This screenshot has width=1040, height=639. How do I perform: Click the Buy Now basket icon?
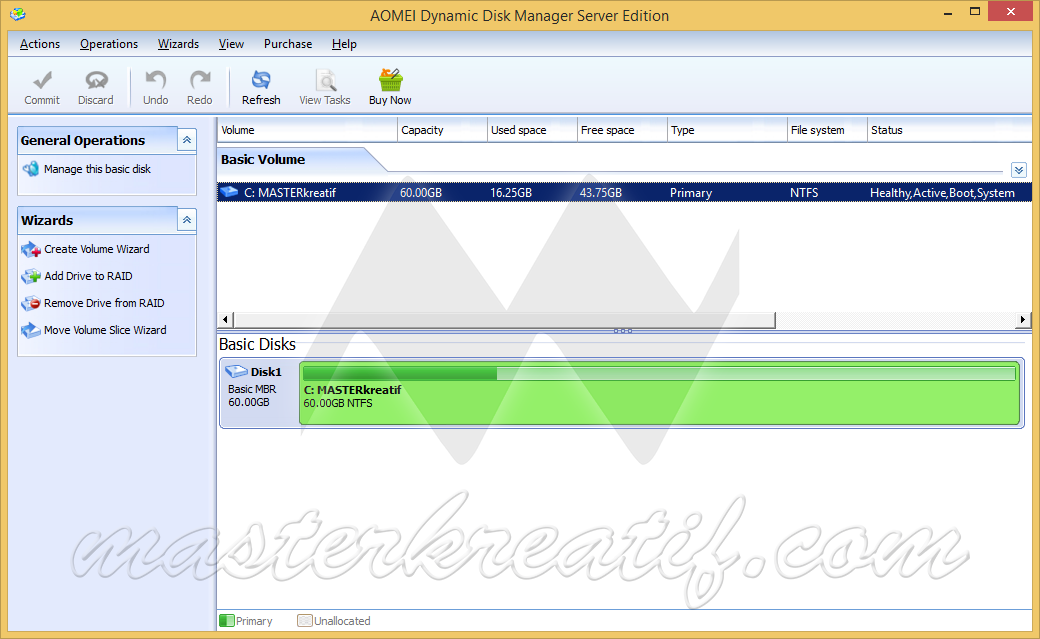pyautogui.click(x=391, y=80)
